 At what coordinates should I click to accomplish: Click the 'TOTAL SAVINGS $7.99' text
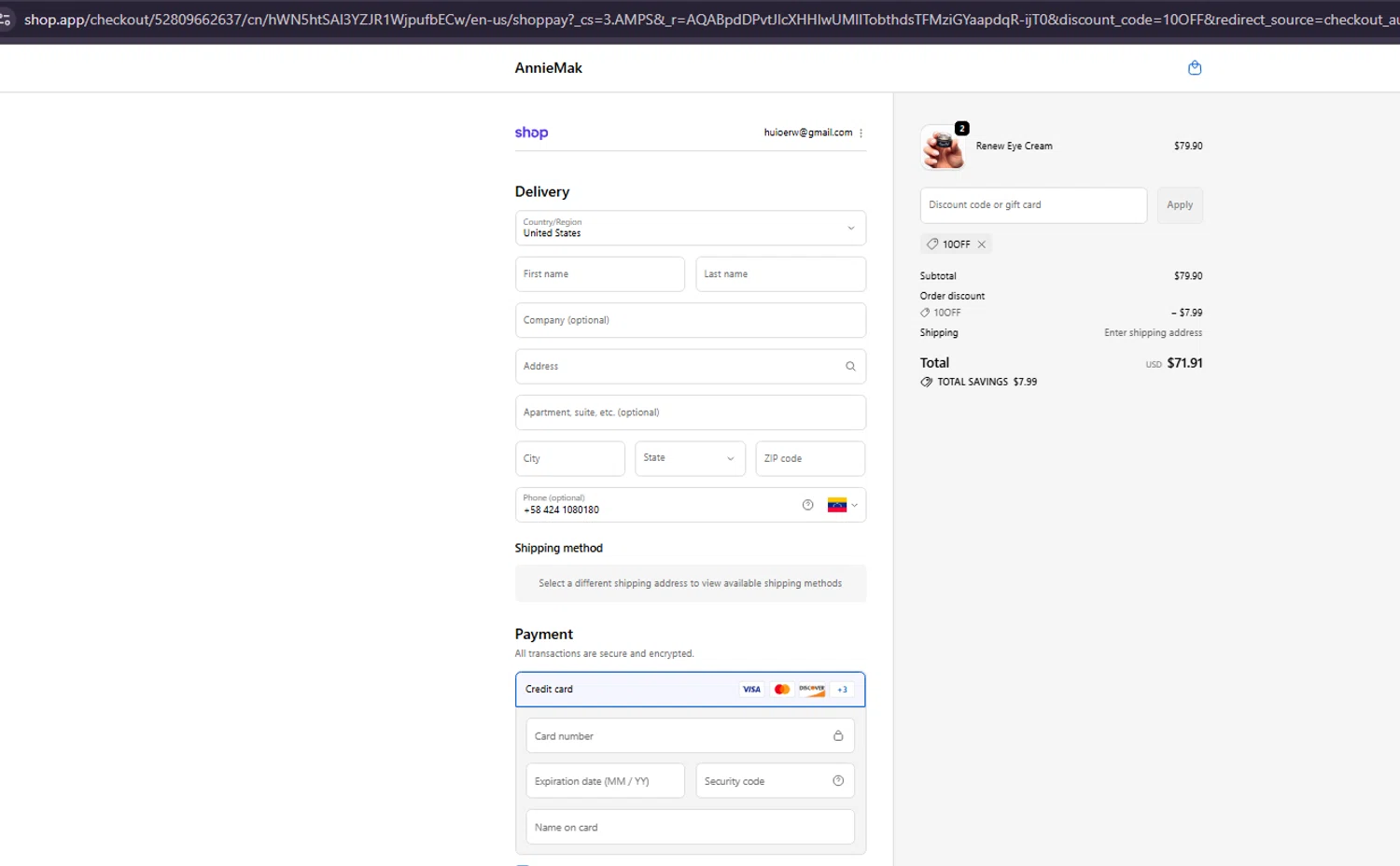(987, 382)
